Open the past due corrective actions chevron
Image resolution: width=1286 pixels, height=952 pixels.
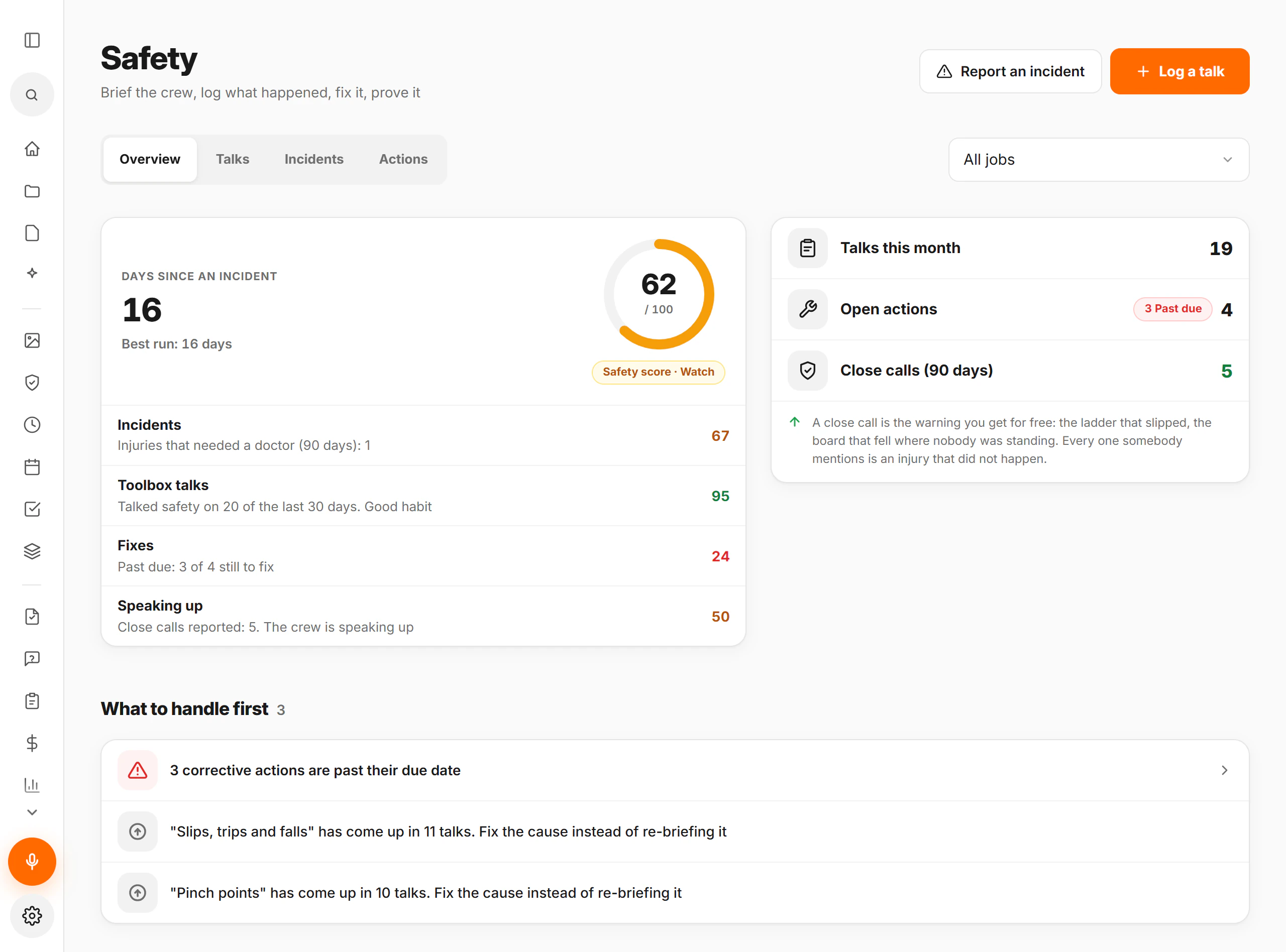1224,770
